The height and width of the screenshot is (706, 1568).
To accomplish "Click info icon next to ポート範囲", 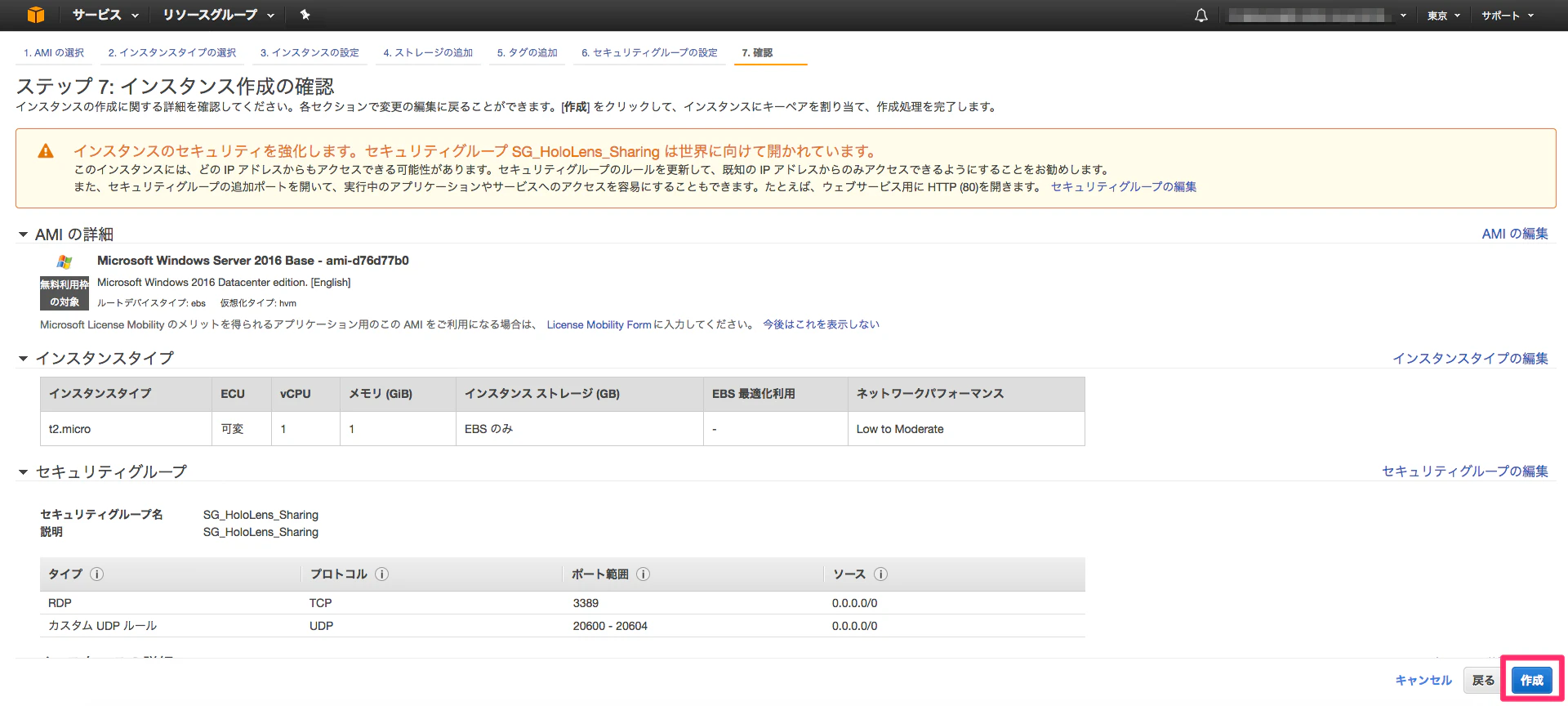I will tap(643, 574).
